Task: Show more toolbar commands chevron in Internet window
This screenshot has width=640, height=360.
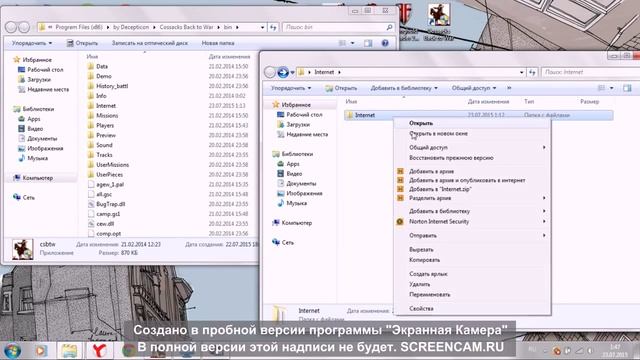Action: [509, 88]
